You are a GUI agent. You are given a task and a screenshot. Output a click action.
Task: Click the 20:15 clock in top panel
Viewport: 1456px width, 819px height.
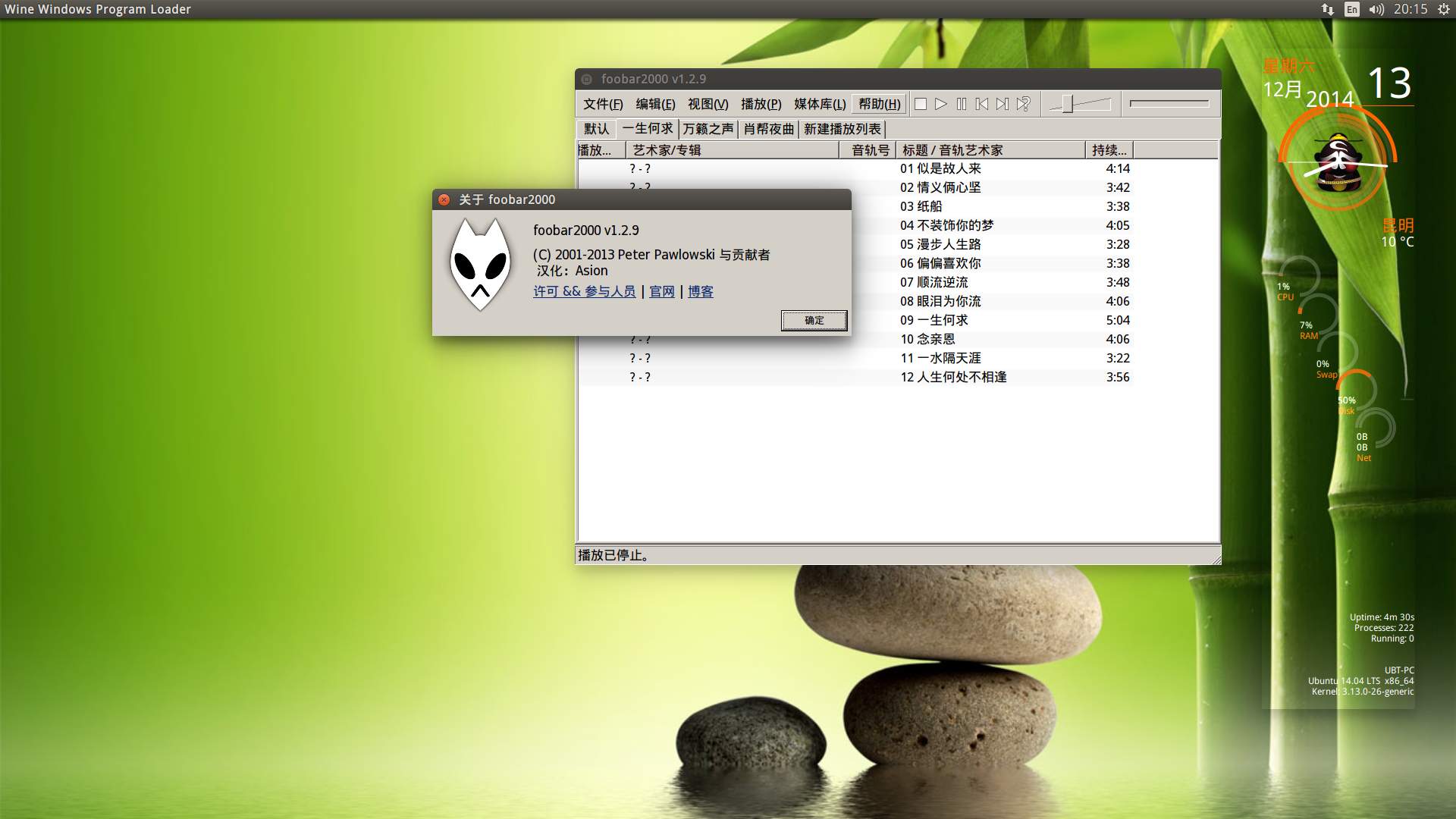point(1410,9)
